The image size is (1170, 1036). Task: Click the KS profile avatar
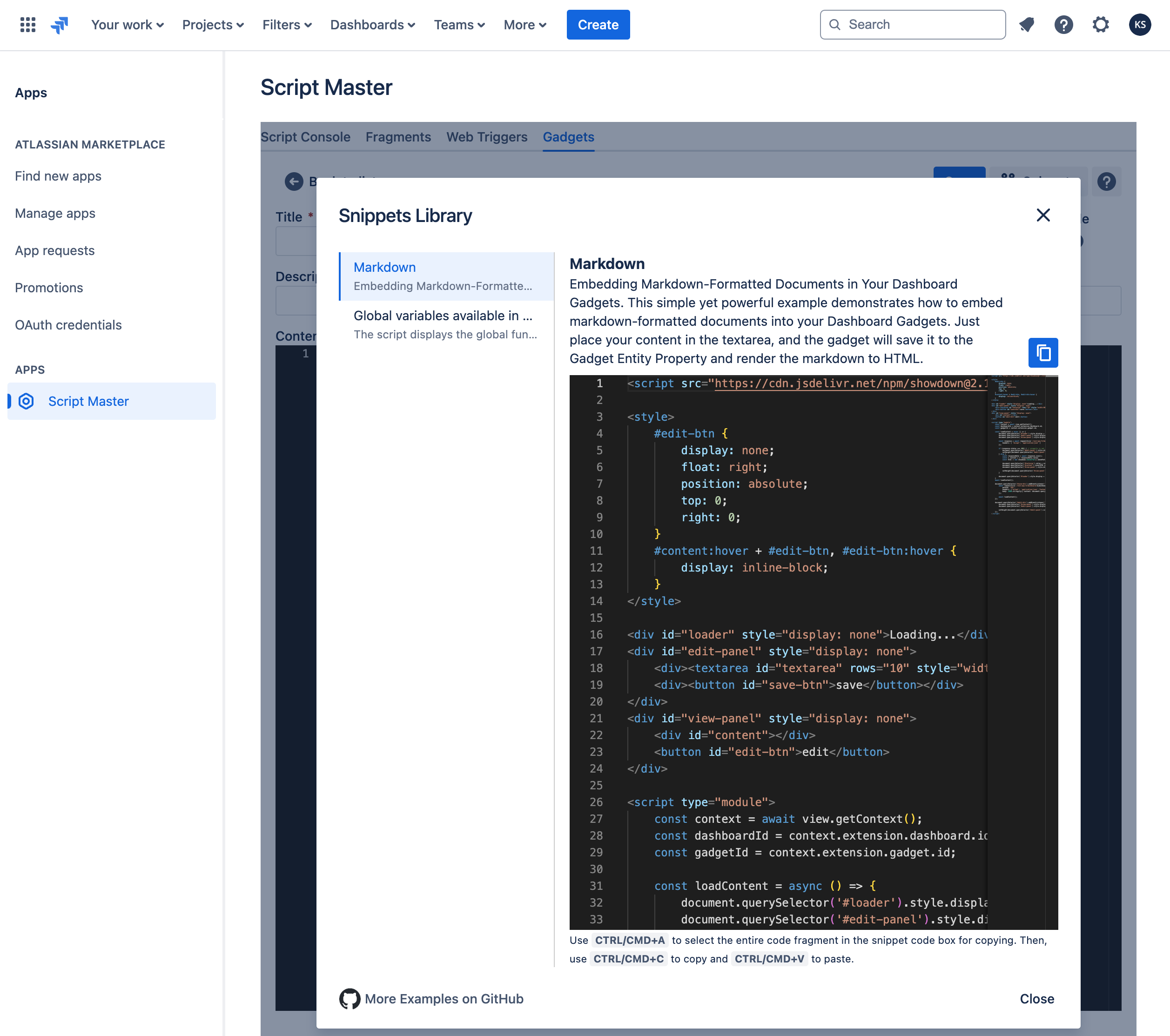[1140, 25]
